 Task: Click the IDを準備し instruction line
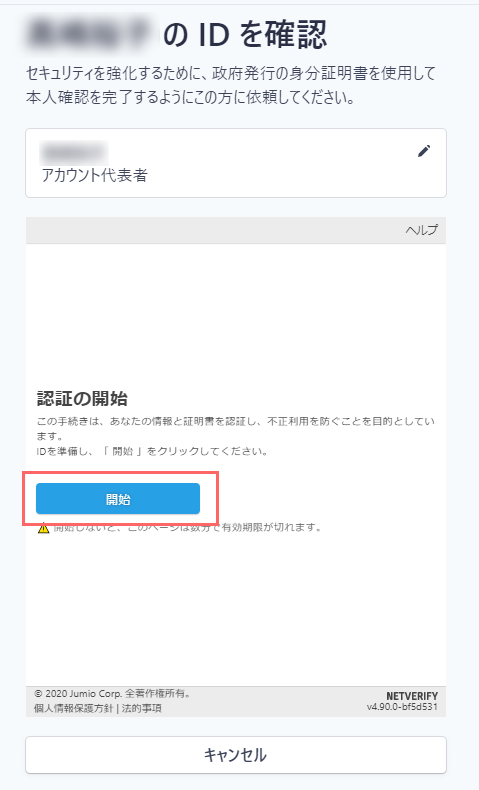[x=152, y=451]
